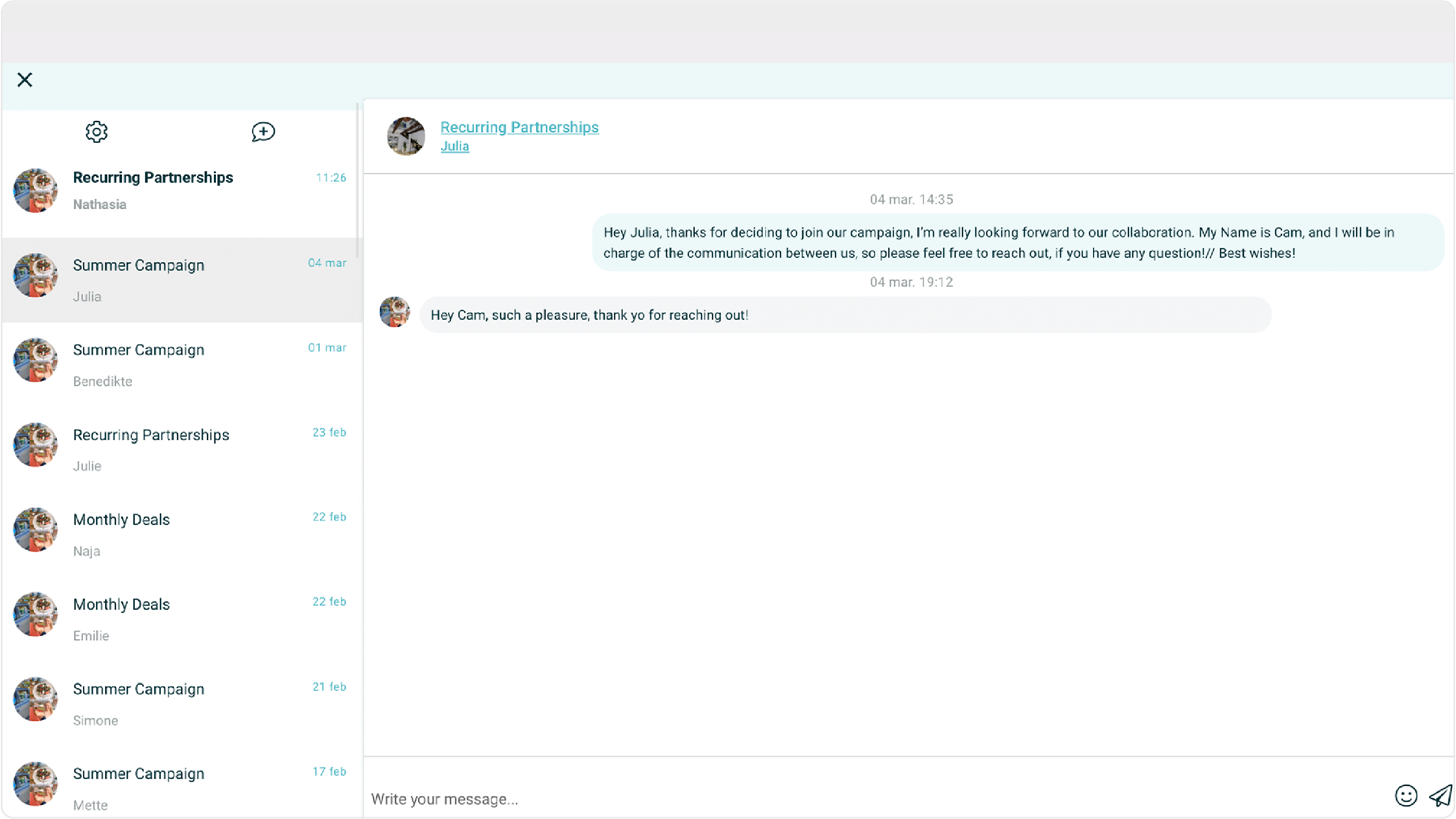The image size is (1456, 819).
Task: Open the settings gear icon
Action: 96,132
